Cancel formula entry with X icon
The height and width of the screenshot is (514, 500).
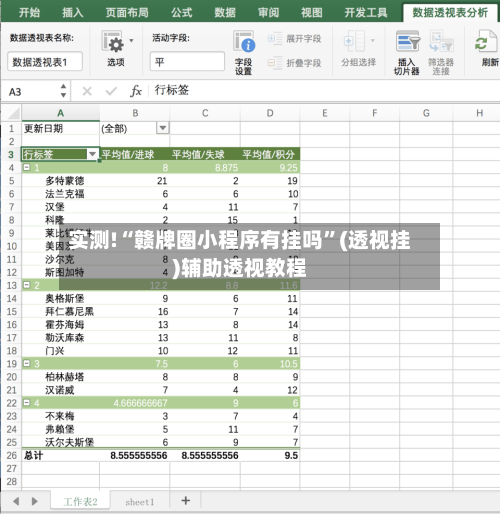click(87, 91)
